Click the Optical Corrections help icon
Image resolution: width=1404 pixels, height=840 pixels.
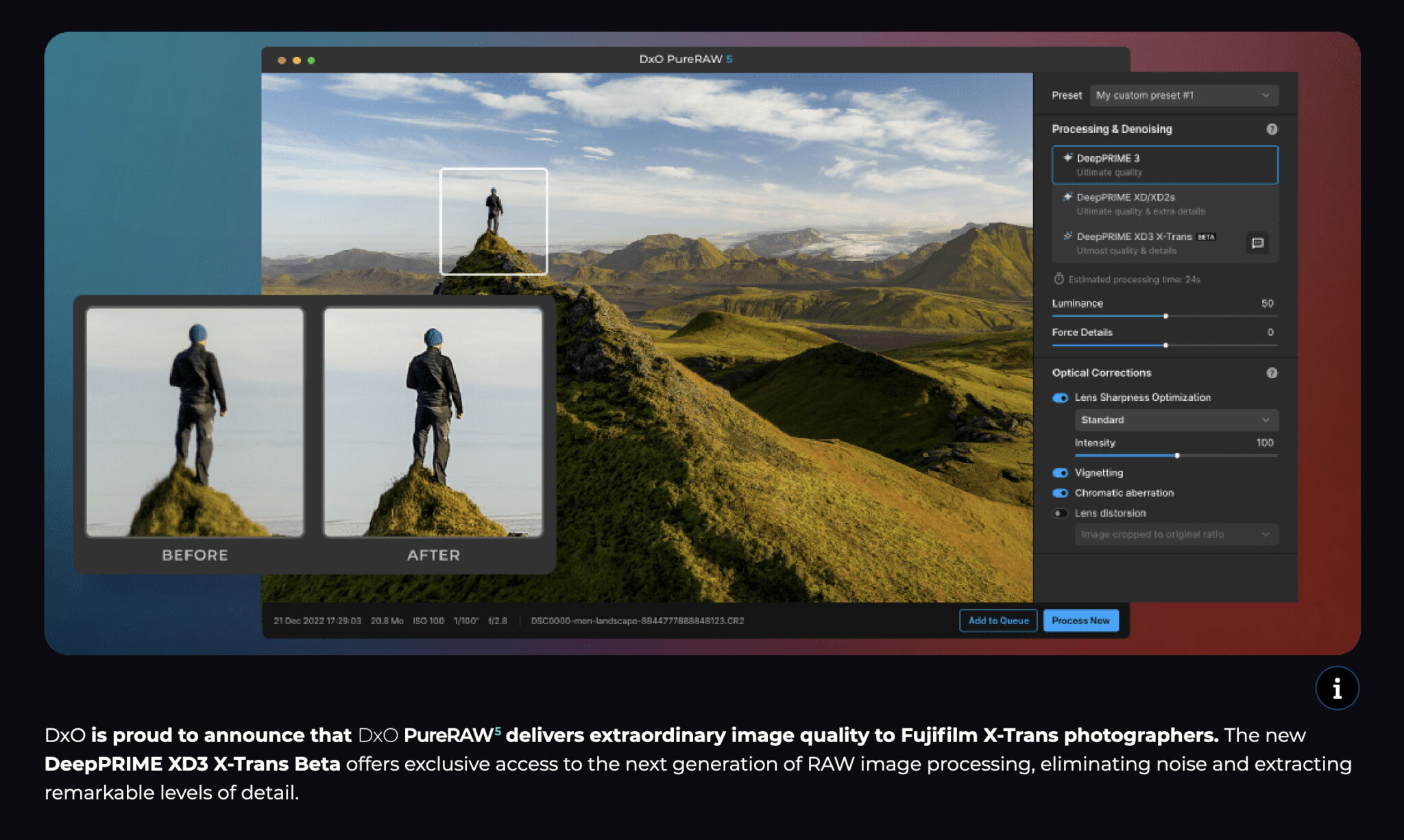point(1272,373)
